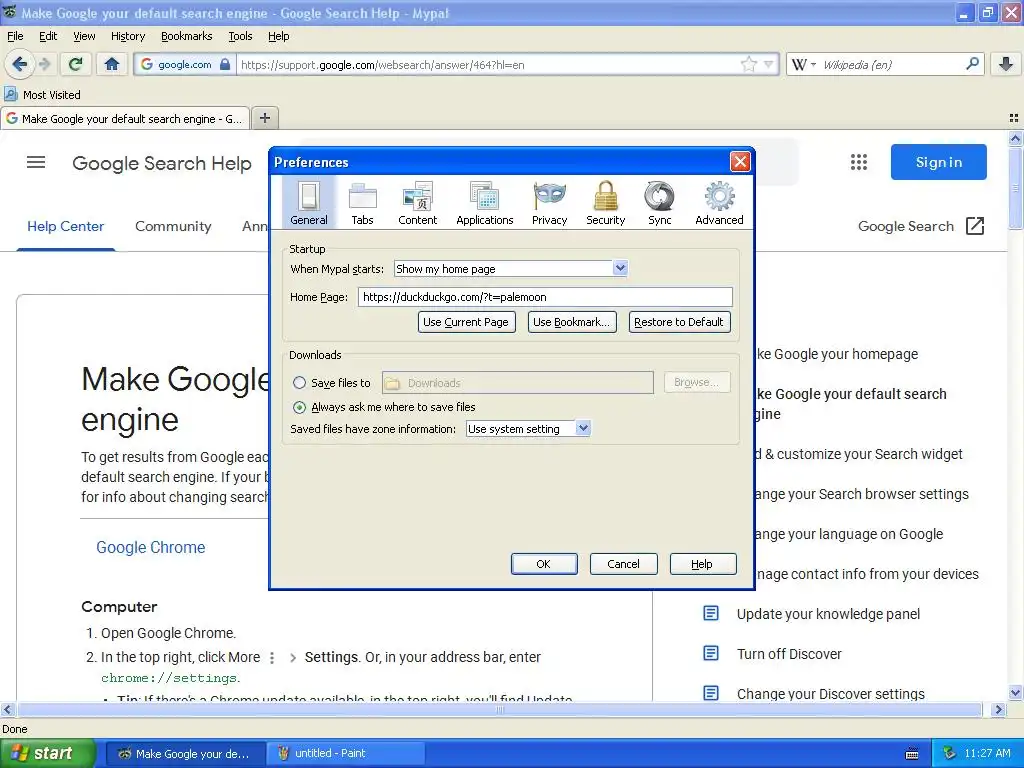The width and height of the screenshot is (1024, 768).
Task: Open the Bookmarks menu
Action: coord(187,36)
